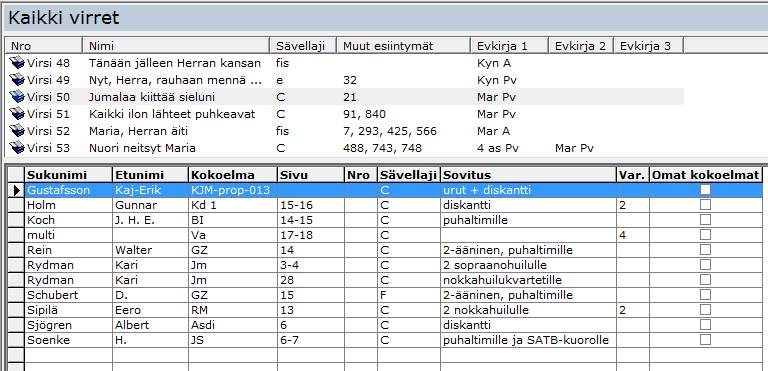Tick checkbox for Rydman Jm 28 row
768x371 pixels.
point(705,280)
